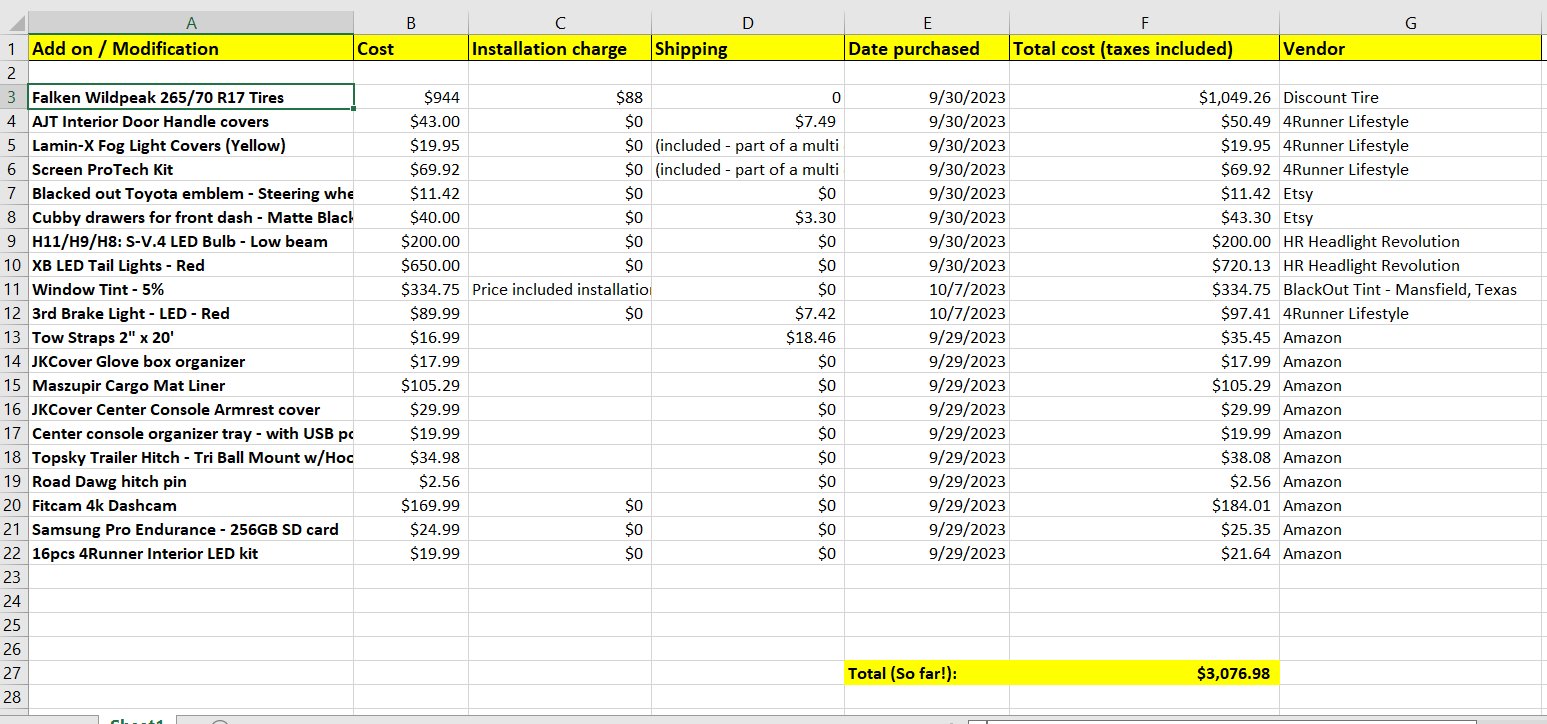Select the row 11 header number

(13, 289)
